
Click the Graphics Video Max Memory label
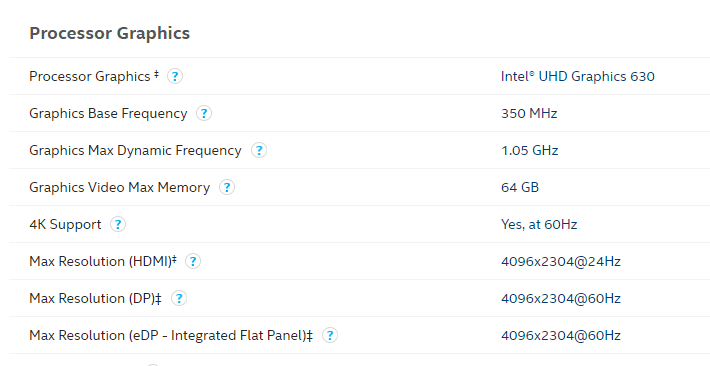click(120, 187)
